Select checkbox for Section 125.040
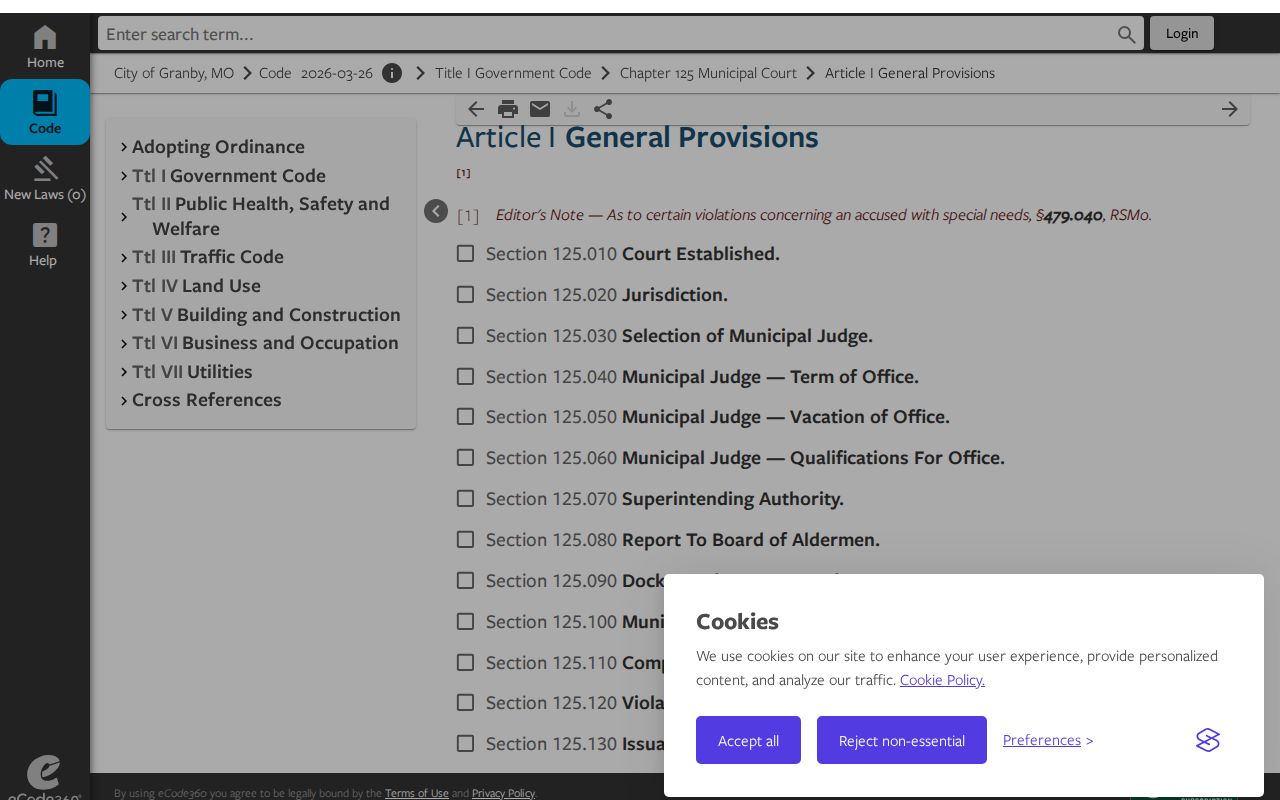 [x=465, y=377]
